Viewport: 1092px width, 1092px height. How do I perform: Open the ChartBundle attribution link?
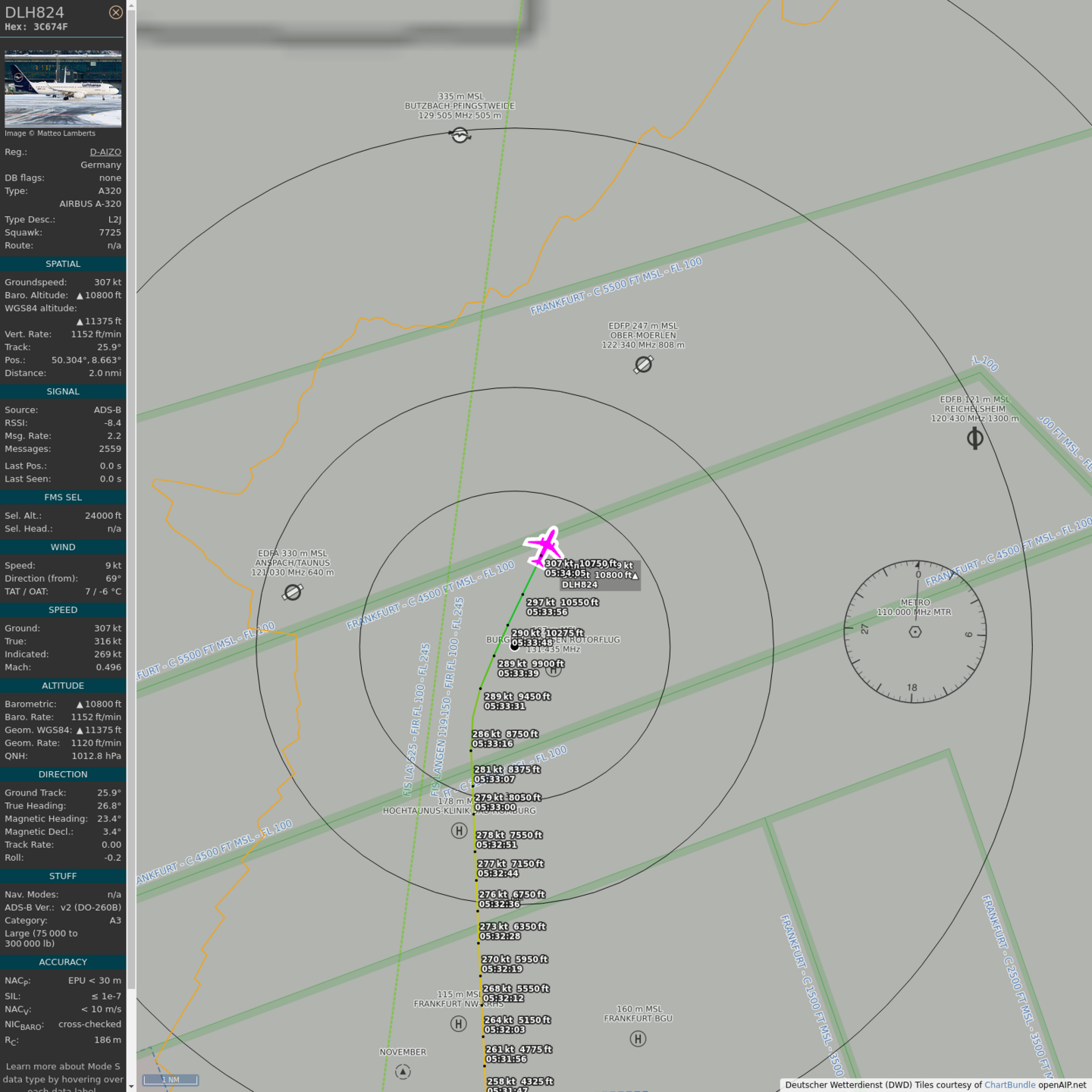[x=1009, y=1084]
